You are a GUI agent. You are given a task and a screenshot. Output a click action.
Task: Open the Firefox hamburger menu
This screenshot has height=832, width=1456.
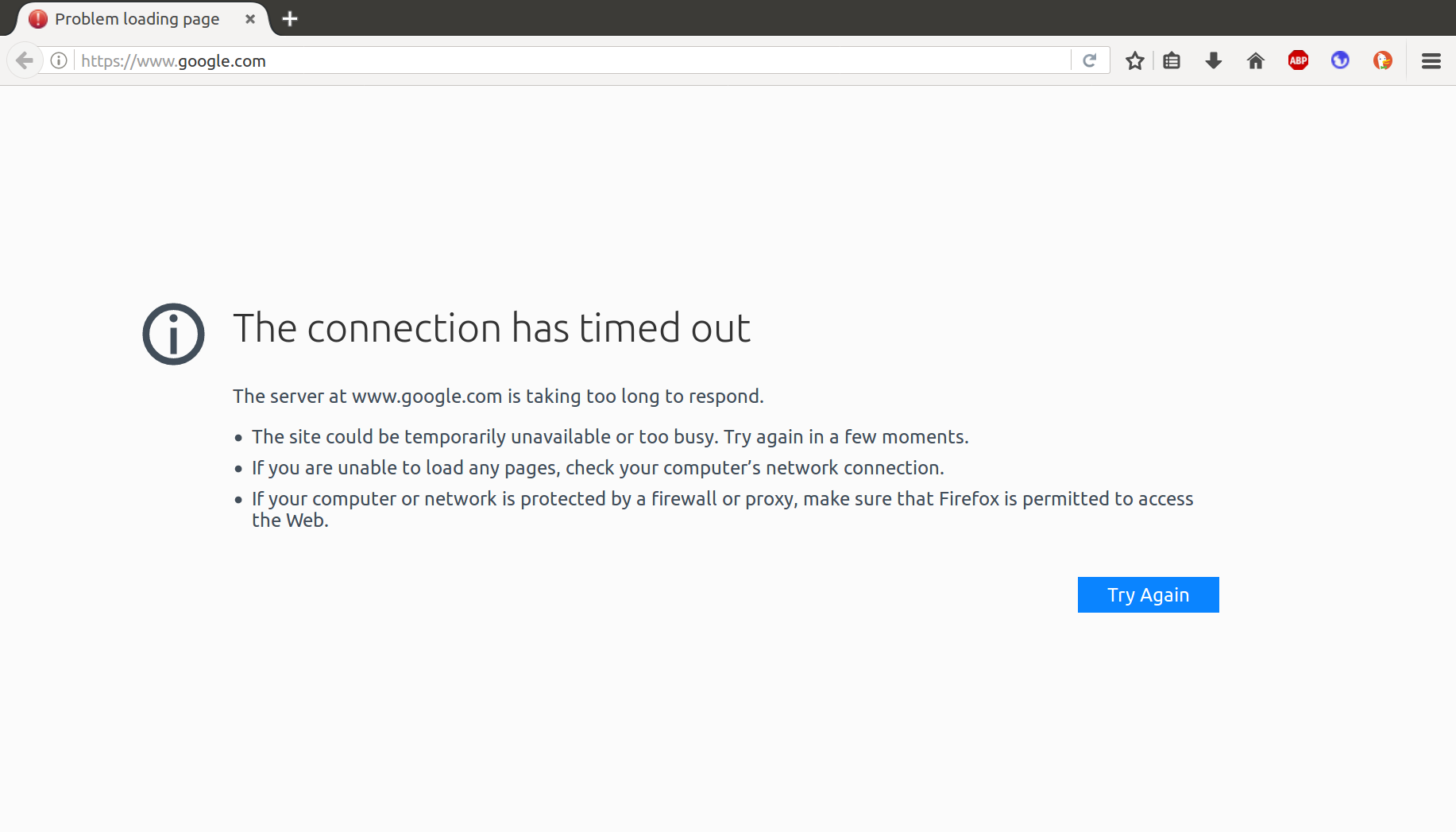[1431, 60]
